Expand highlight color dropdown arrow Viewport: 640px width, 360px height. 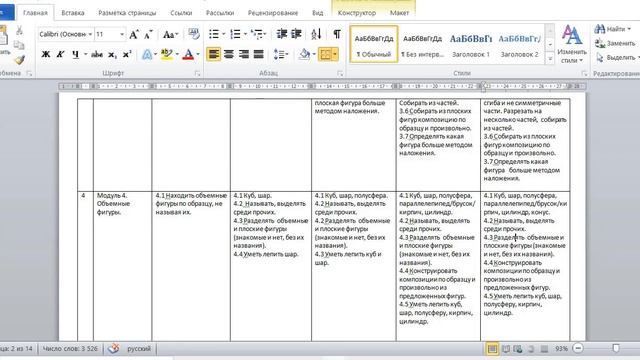click(177, 54)
